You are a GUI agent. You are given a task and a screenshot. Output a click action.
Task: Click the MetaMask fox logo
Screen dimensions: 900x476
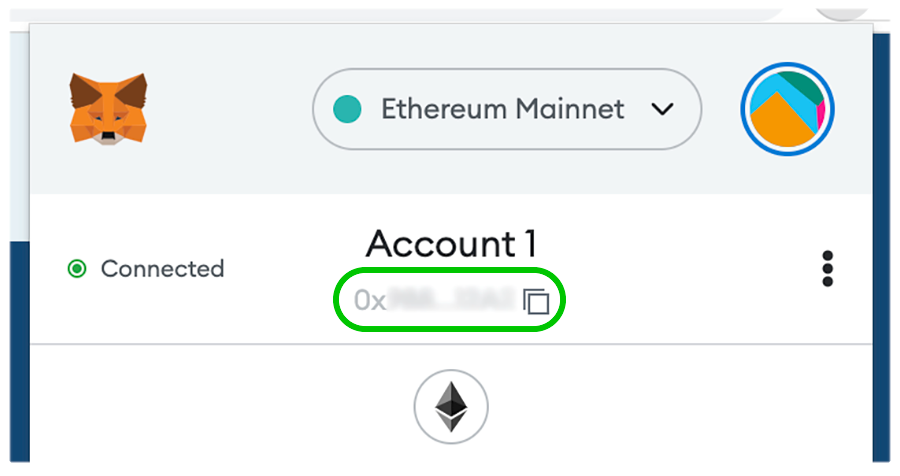[x=108, y=108]
